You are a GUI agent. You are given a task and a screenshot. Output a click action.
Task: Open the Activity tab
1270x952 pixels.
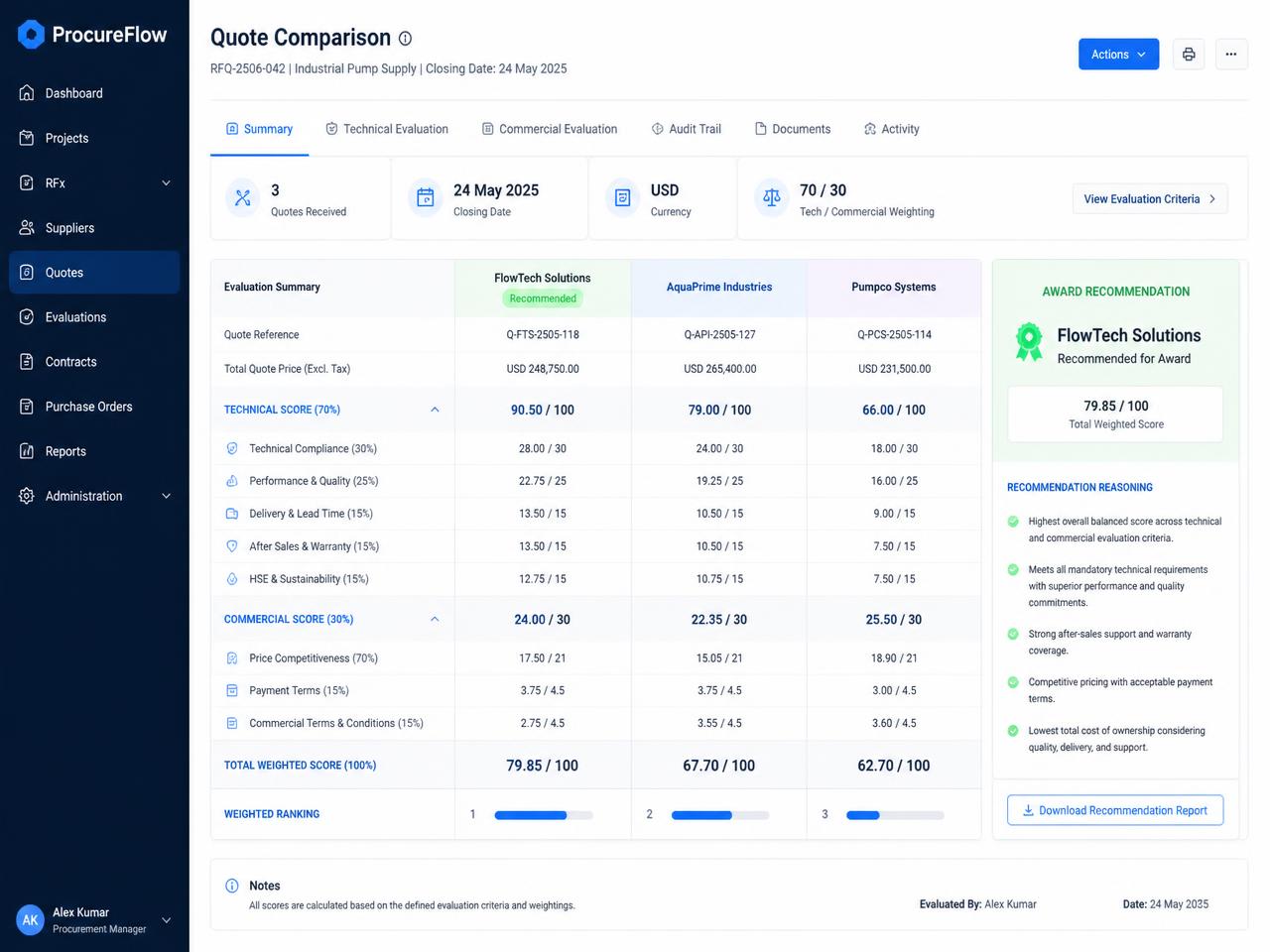(x=891, y=129)
